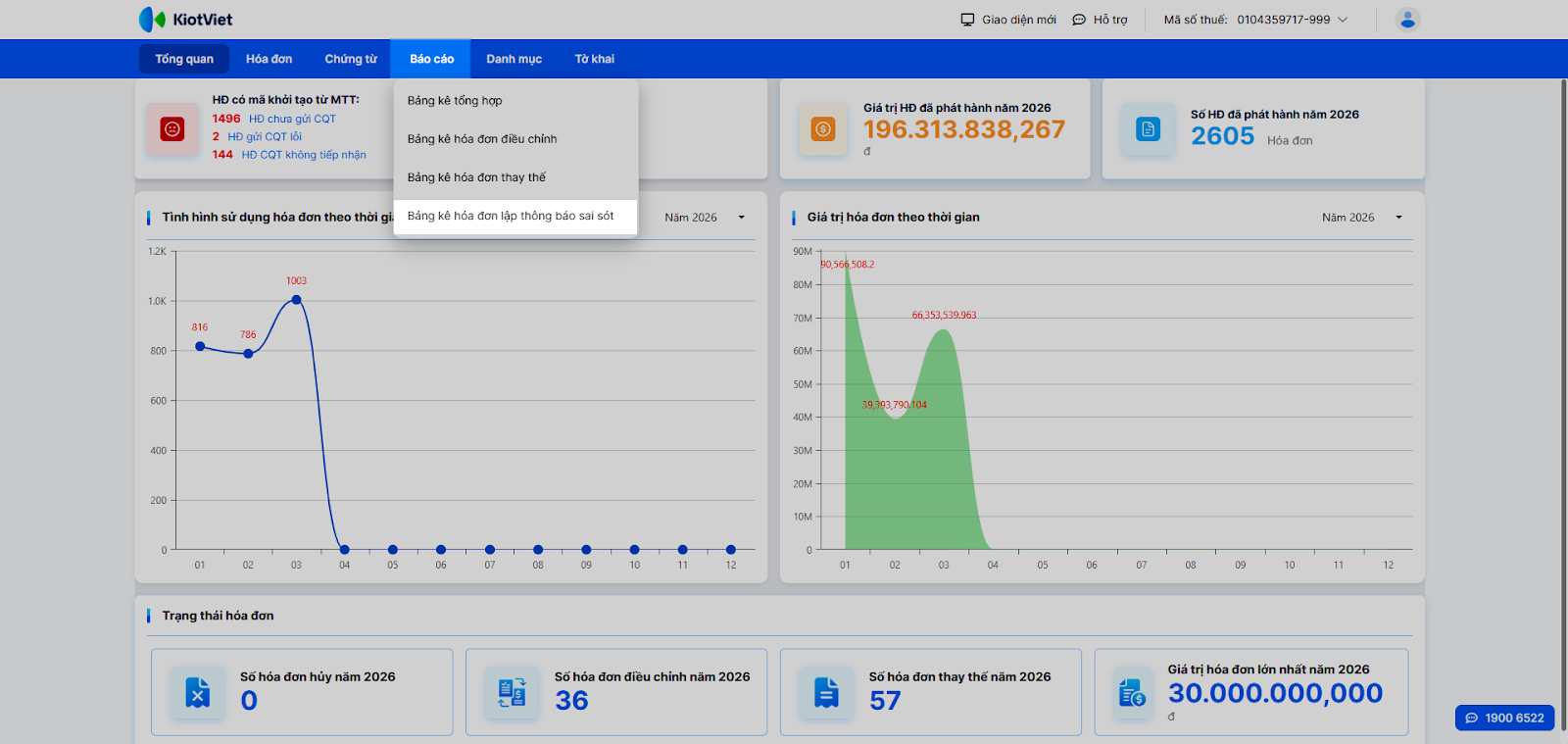Click the cancelled-invoices file icon
Viewport: 1568px width, 744px height.
tap(198, 693)
